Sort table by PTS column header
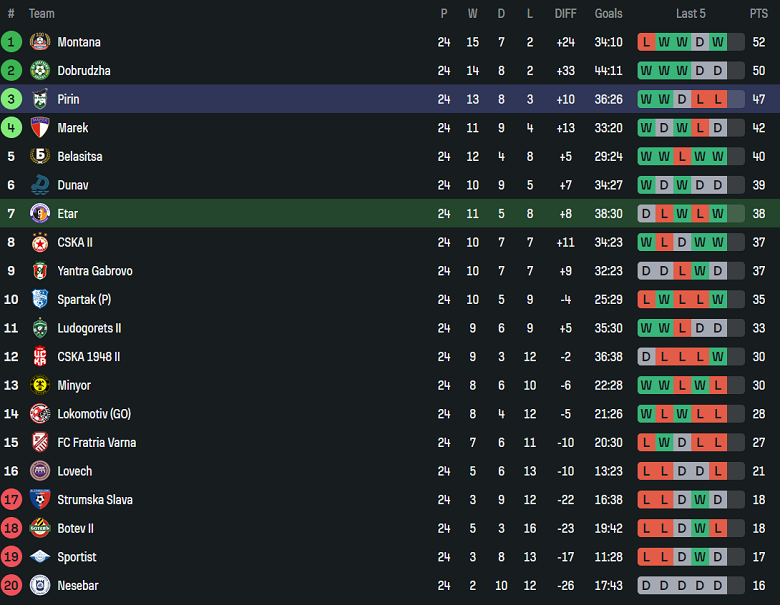 (758, 14)
